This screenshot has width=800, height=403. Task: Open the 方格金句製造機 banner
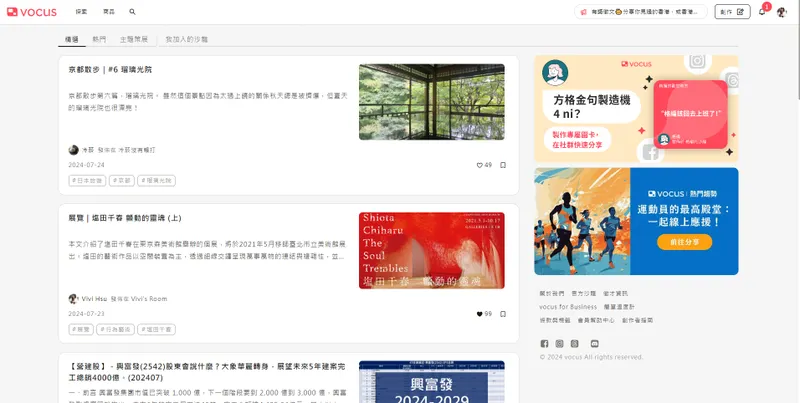pos(636,109)
